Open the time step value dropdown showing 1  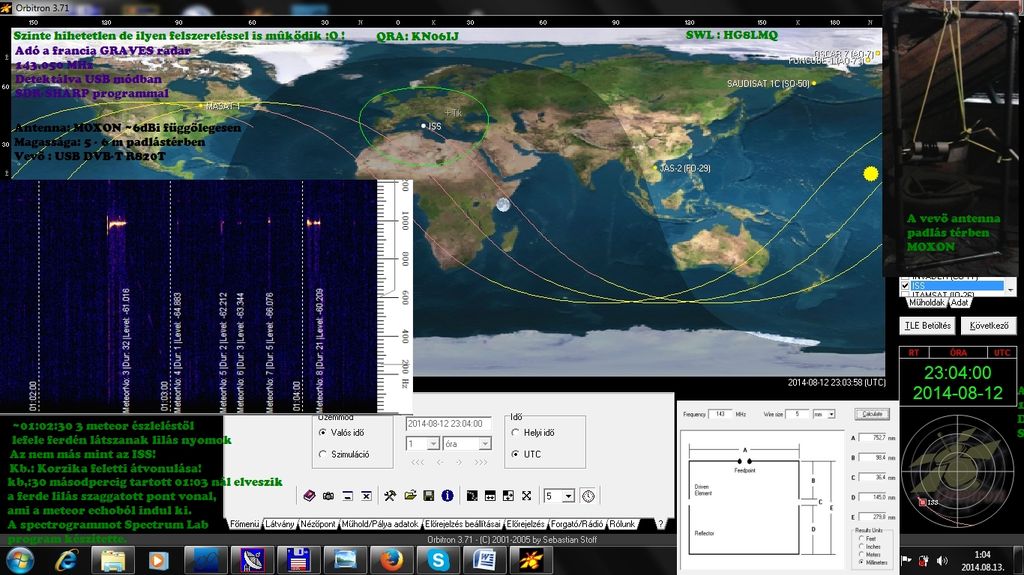tap(433, 444)
